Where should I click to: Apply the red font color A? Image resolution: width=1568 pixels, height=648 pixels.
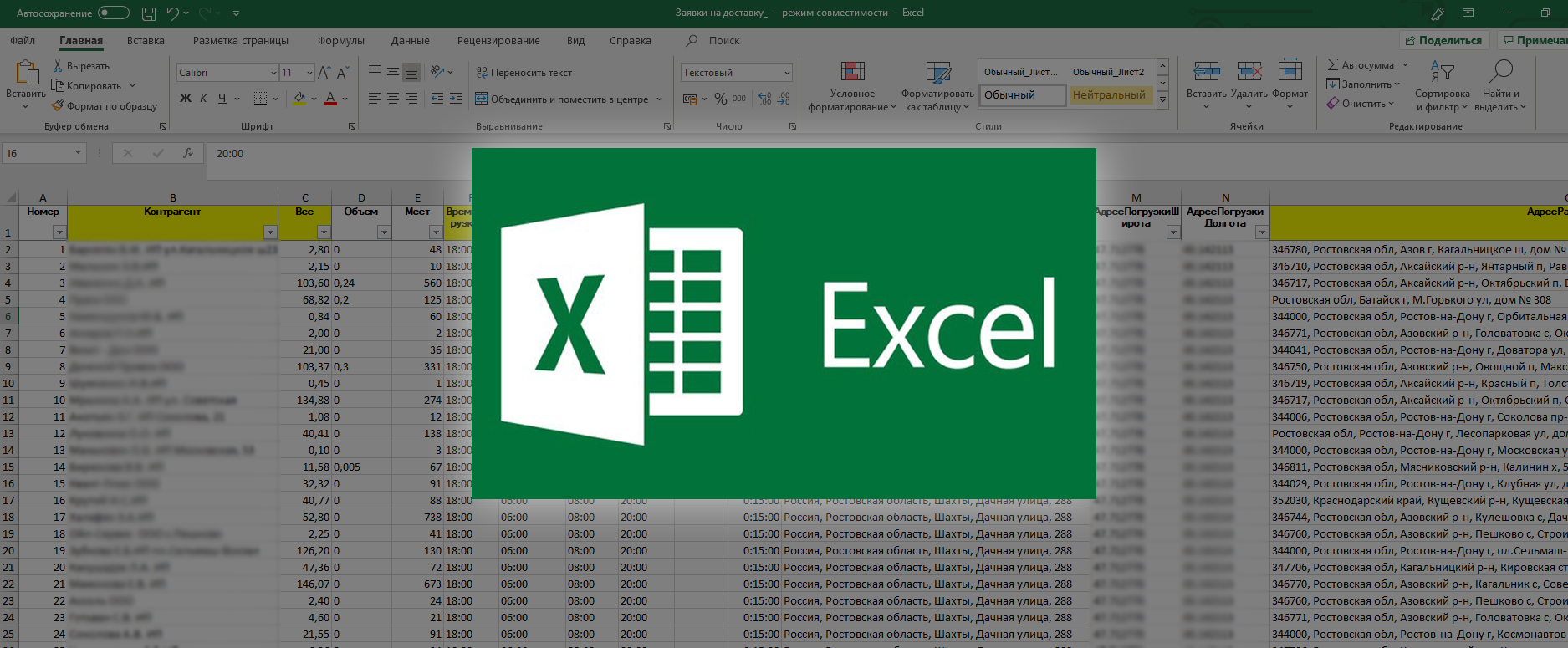330,99
